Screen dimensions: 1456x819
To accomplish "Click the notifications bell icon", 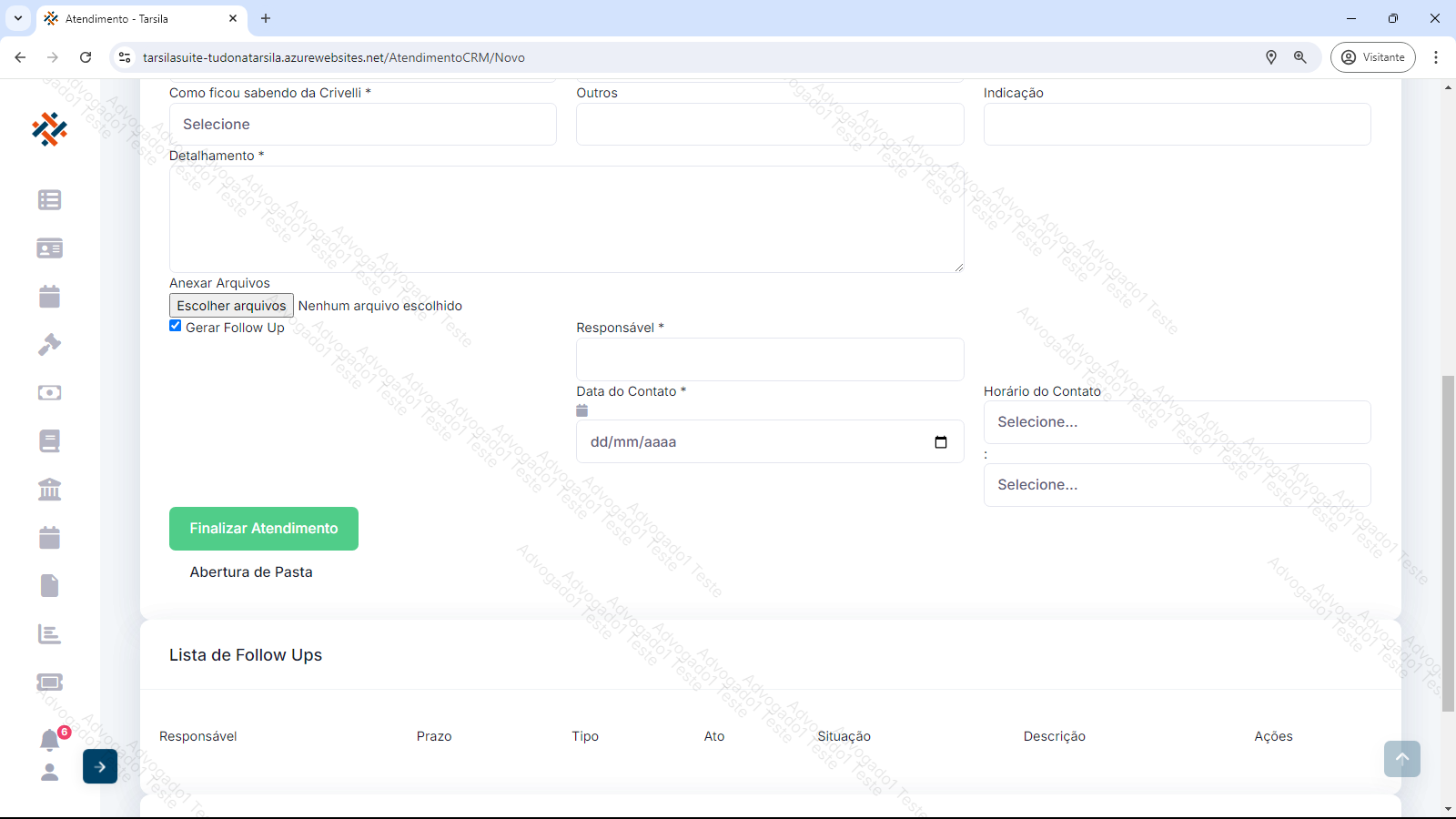I will point(49,740).
